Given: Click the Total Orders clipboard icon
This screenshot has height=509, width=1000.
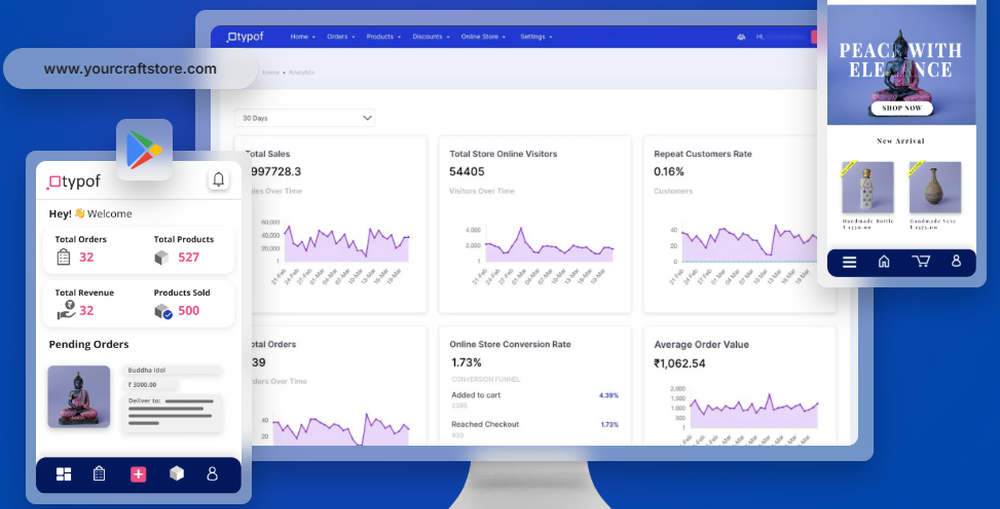Looking at the screenshot, I should 64,257.
